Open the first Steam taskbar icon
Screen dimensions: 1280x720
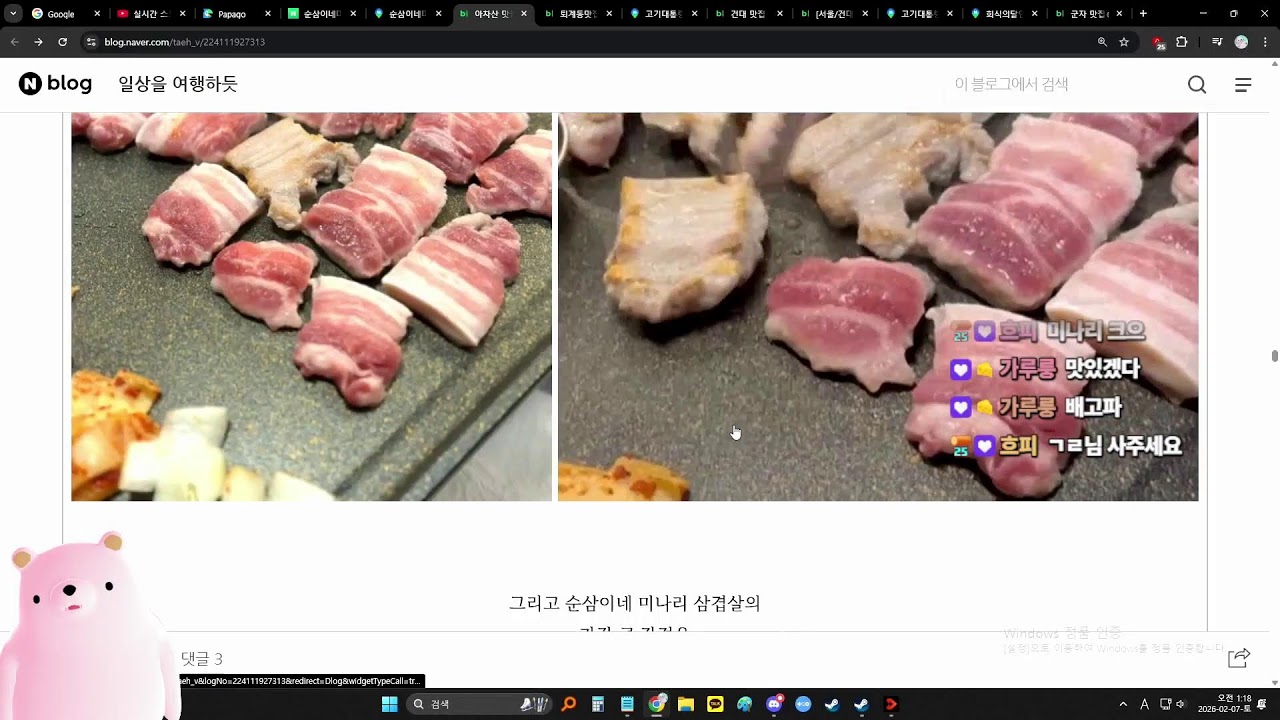pos(832,704)
